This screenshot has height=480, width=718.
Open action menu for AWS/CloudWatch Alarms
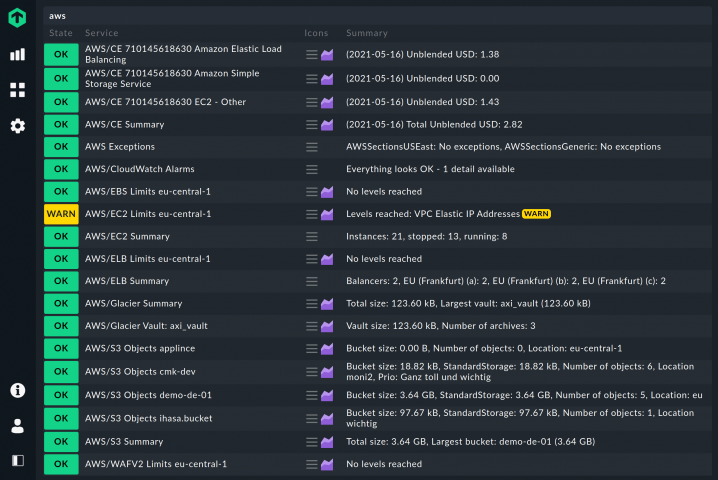pos(312,169)
